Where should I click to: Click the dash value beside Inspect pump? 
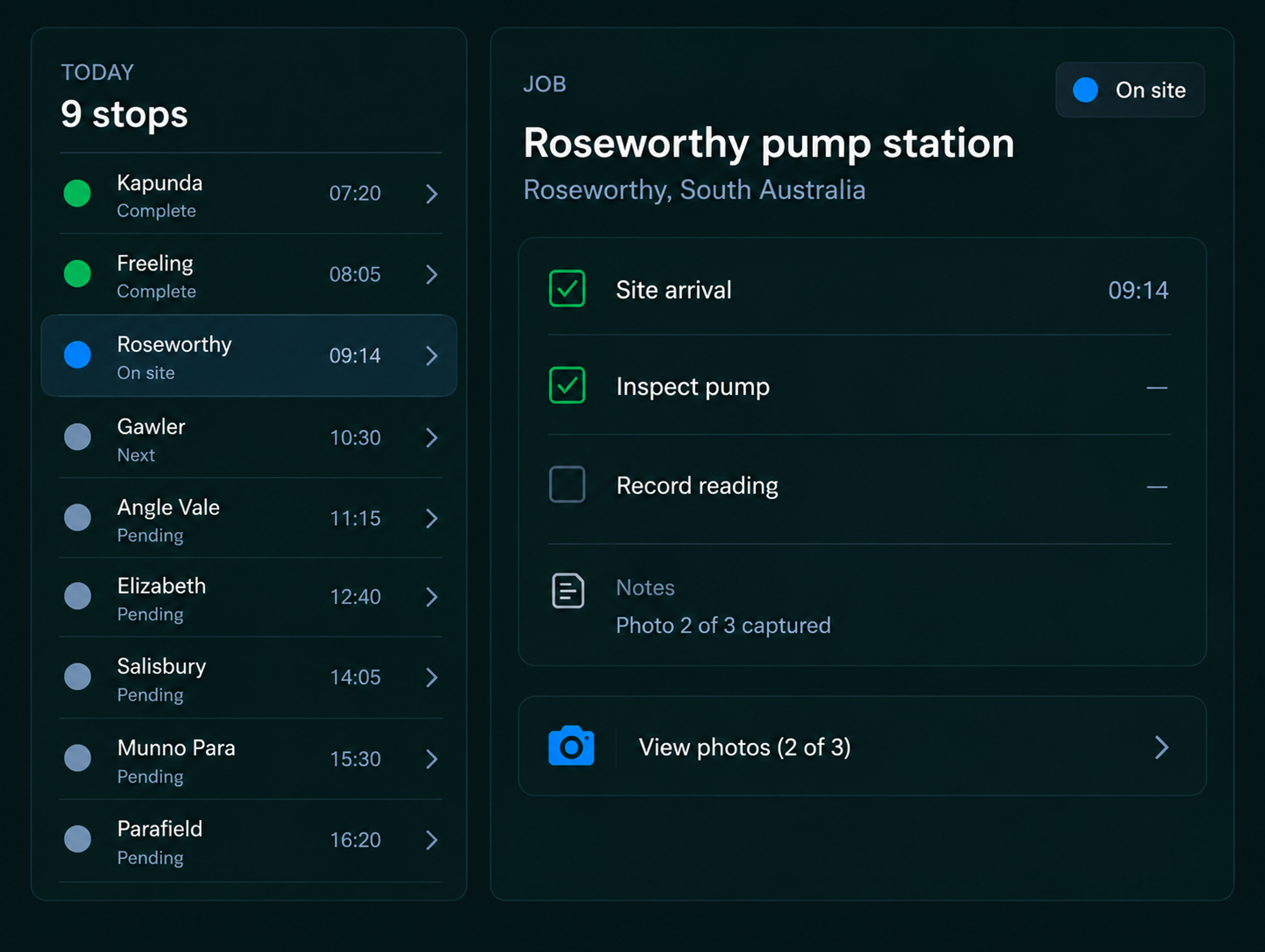pyautogui.click(x=1156, y=388)
